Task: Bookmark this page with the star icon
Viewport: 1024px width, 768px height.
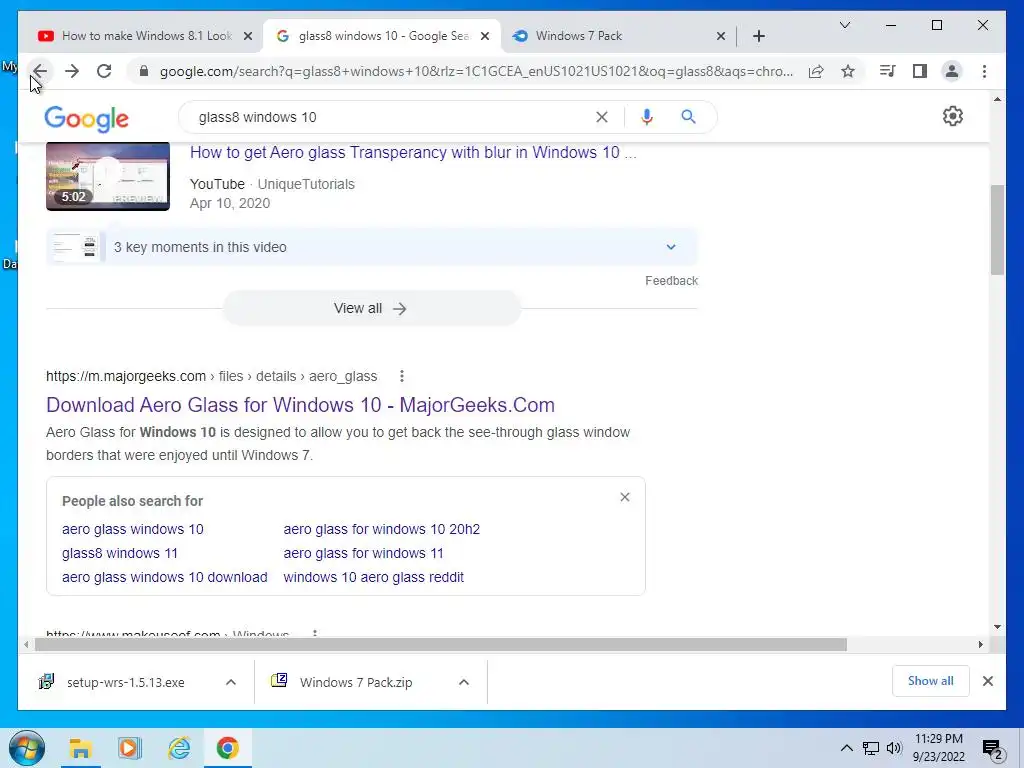Action: click(848, 71)
